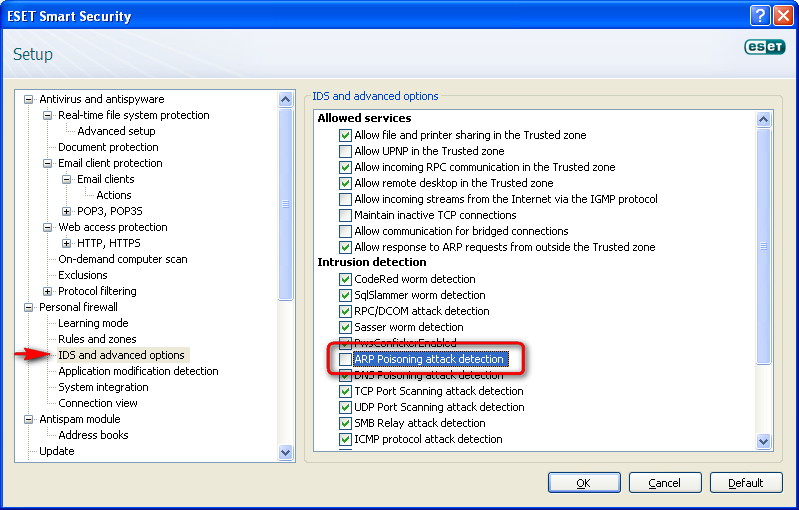Toggle ICMP protocol attack detection checkbox
This screenshot has height=510, width=799.
(345, 439)
